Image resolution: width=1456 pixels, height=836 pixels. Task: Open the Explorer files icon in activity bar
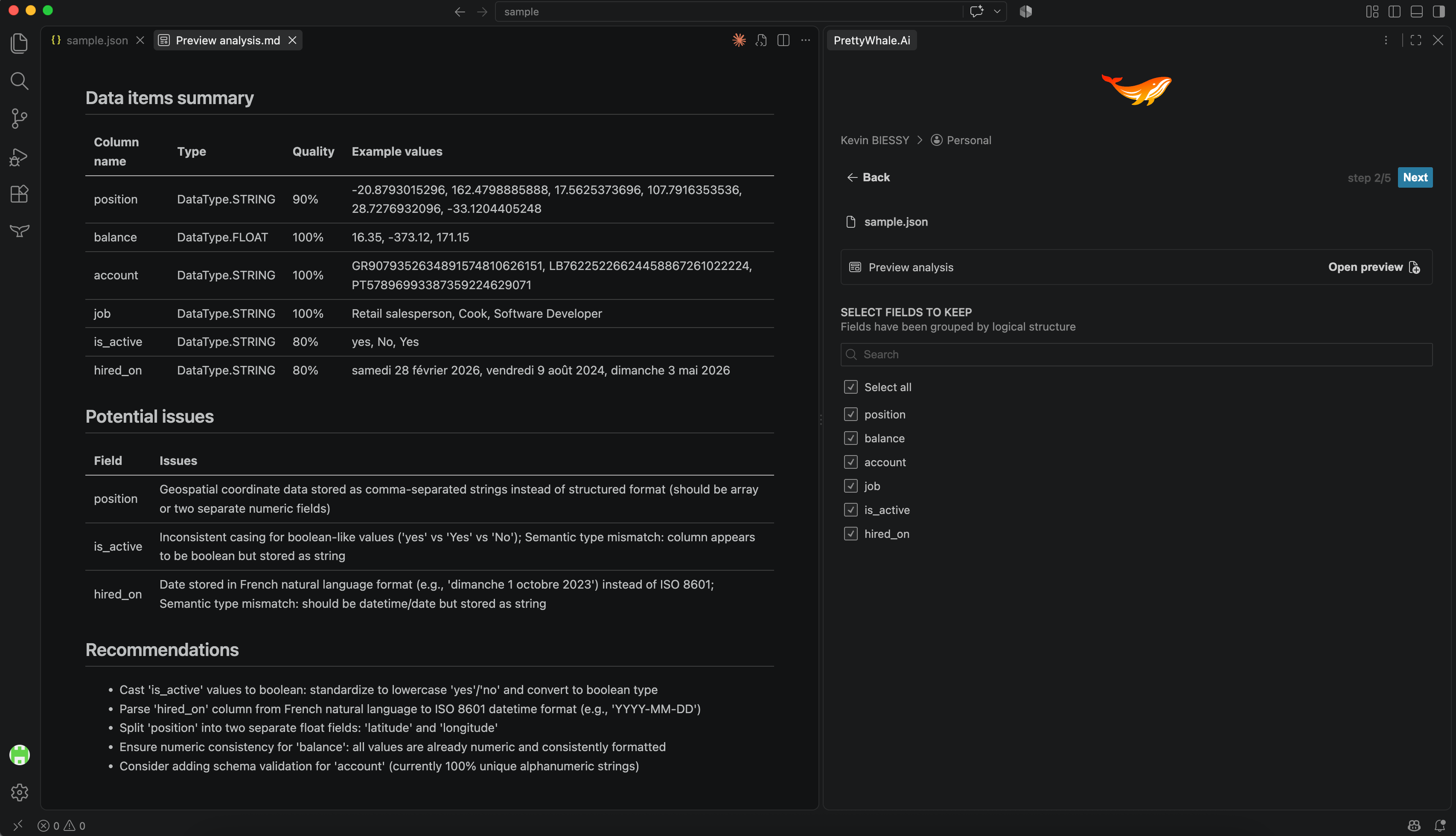pyautogui.click(x=20, y=43)
